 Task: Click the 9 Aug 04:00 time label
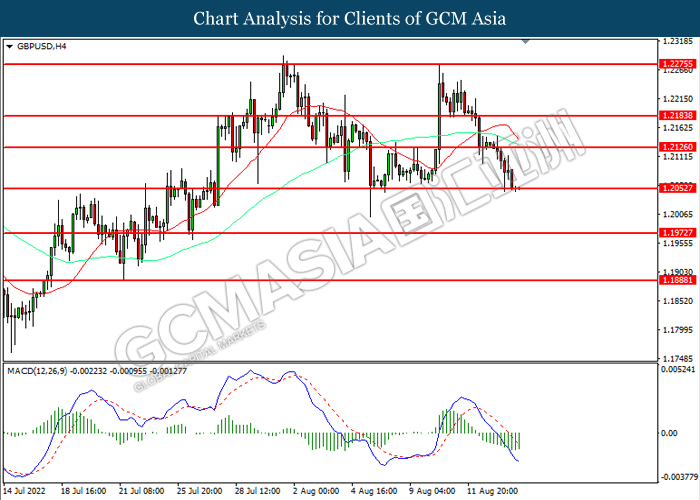pos(432,491)
